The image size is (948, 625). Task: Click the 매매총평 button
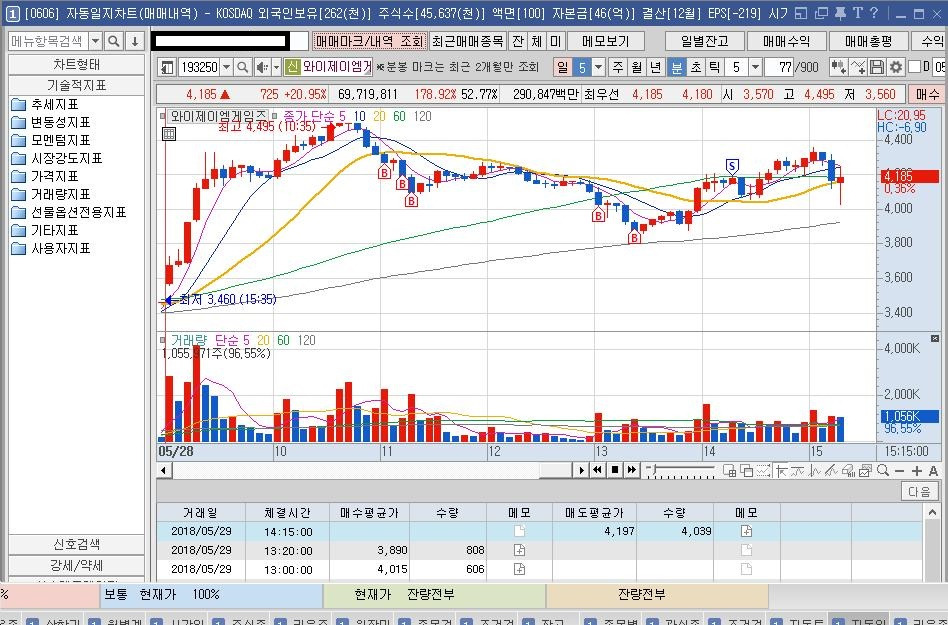click(x=869, y=41)
